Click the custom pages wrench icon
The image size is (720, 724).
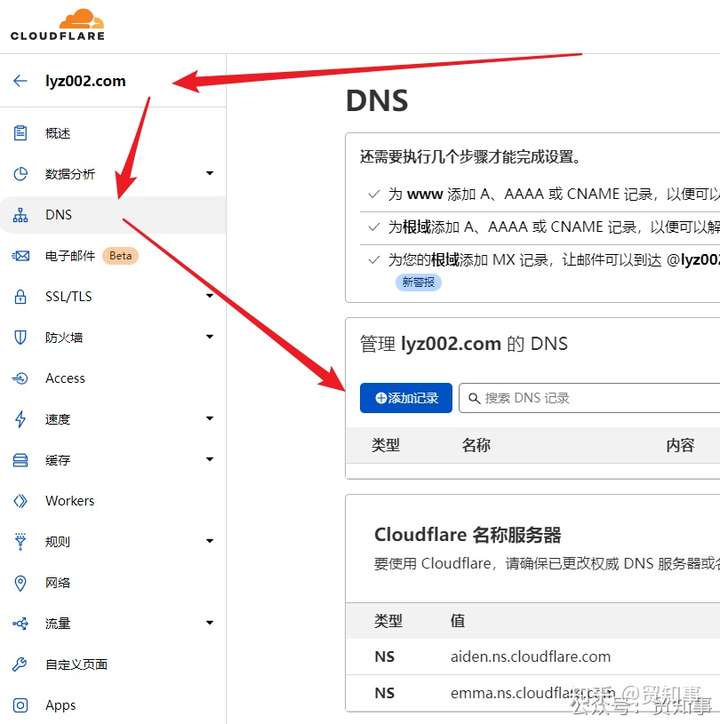tap(20, 664)
